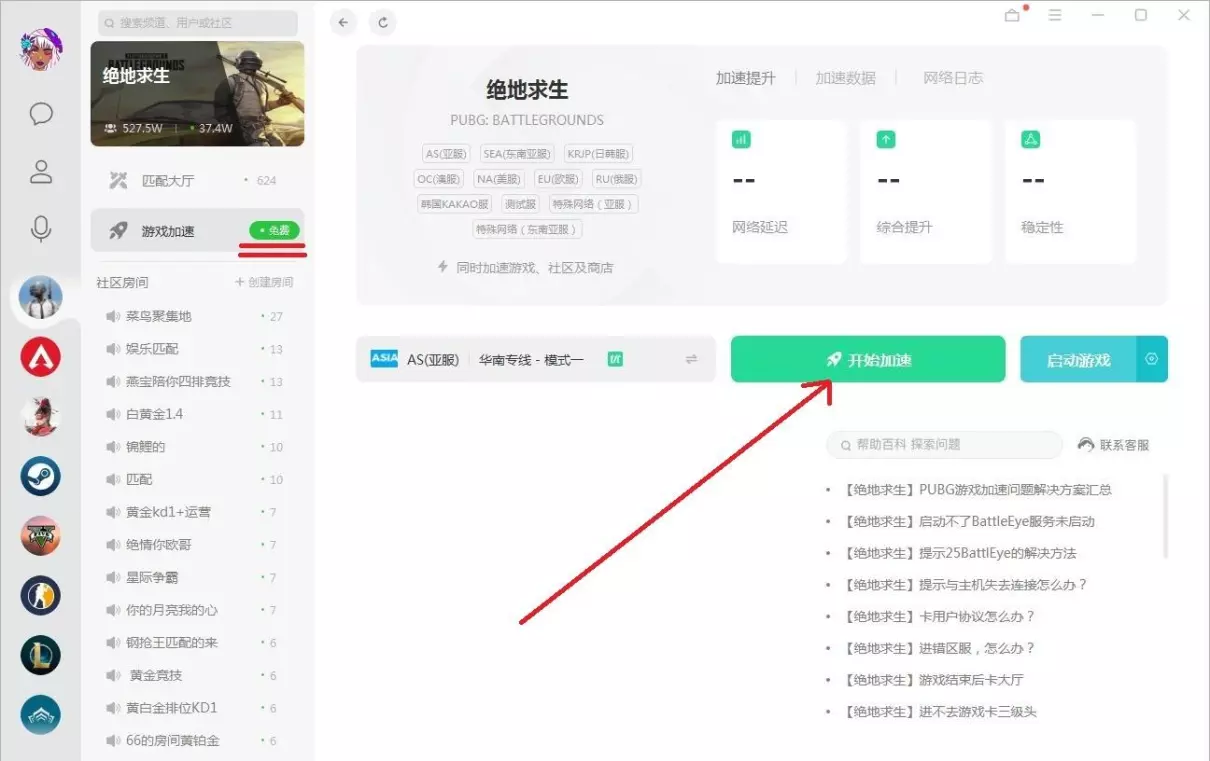Screen dimensions: 1210x761
Task: Click the refresh button
Action: coord(382,22)
